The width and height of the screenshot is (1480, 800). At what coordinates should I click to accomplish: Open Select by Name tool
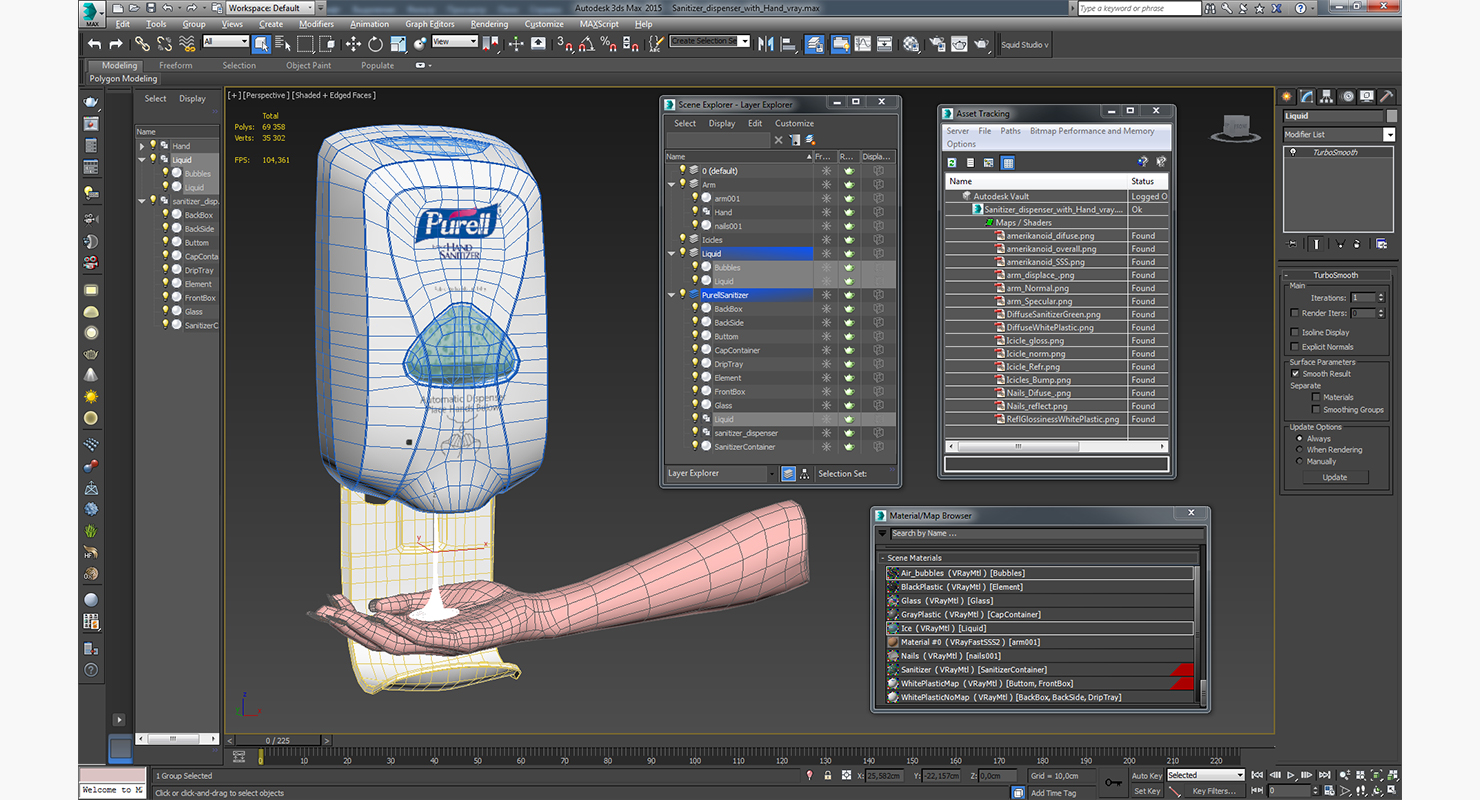283,44
